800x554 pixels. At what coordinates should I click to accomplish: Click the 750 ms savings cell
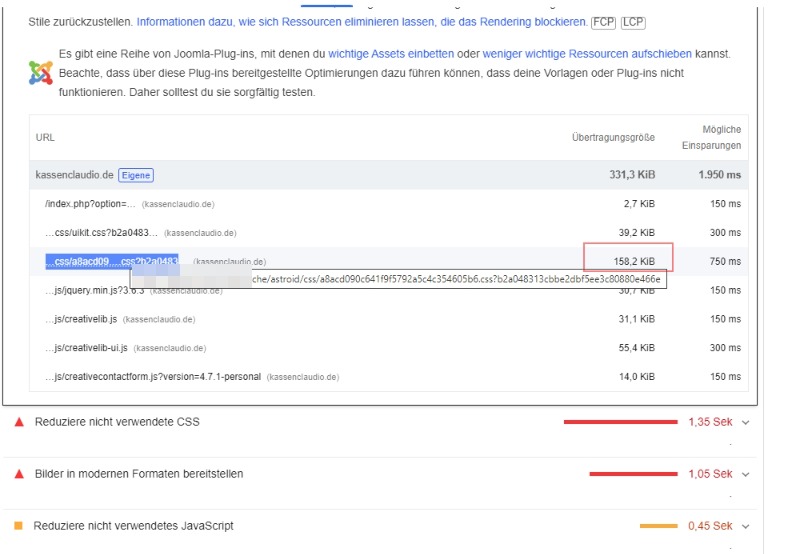pyautogui.click(x=725, y=261)
